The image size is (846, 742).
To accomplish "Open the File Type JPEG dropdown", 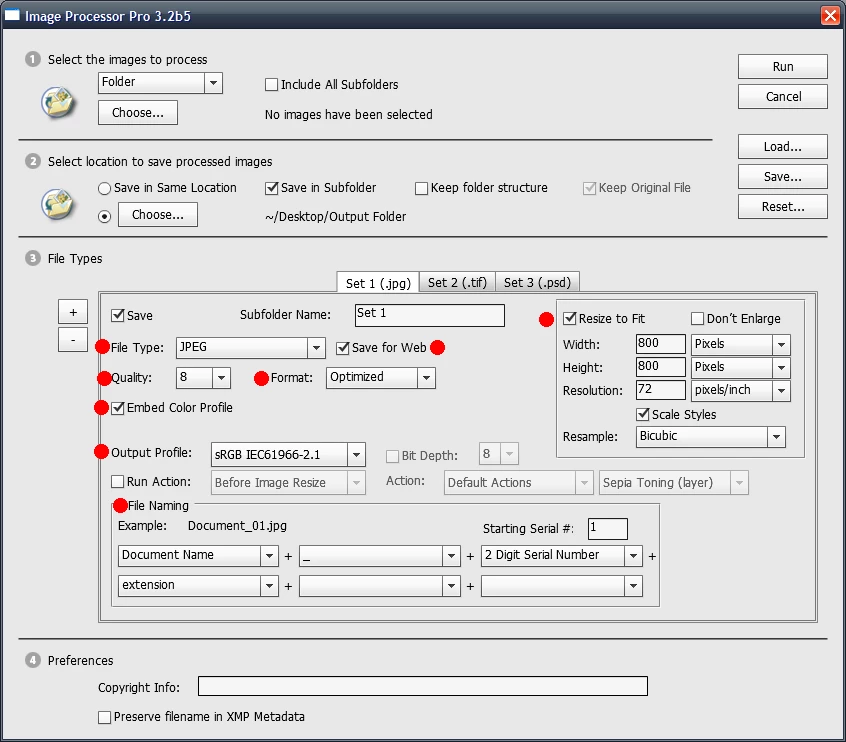I will point(251,348).
